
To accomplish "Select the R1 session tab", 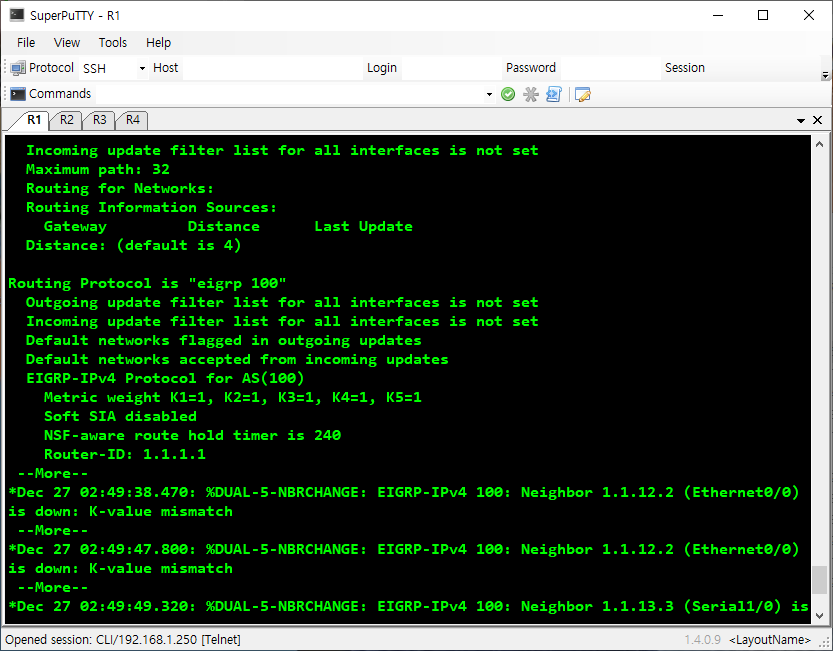I will pos(33,120).
